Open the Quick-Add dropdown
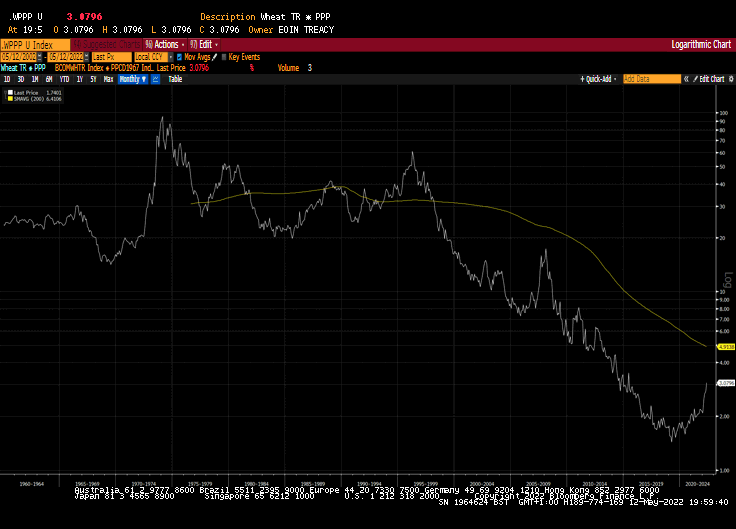 (598, 79)
